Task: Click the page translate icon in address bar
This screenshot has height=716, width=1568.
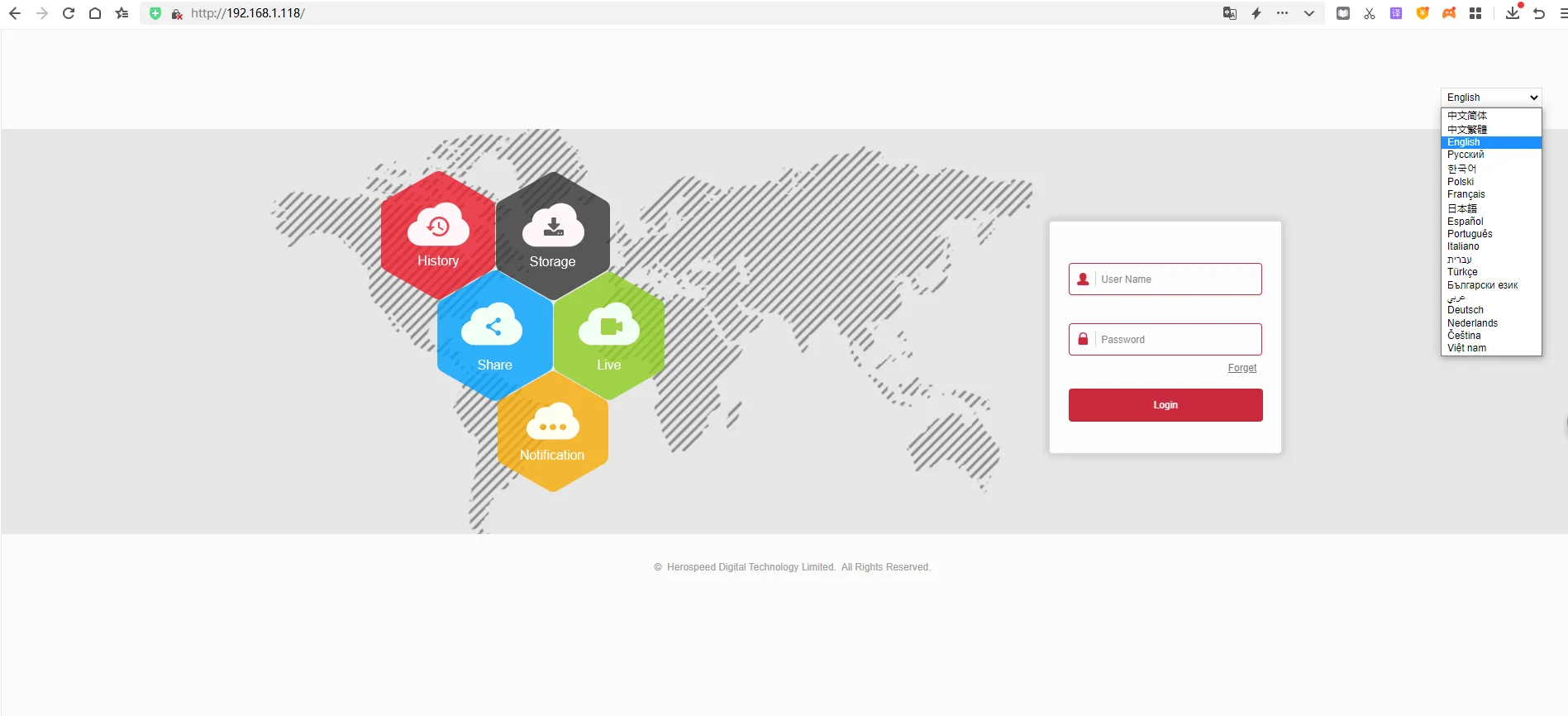Action: click(1230, 13)
